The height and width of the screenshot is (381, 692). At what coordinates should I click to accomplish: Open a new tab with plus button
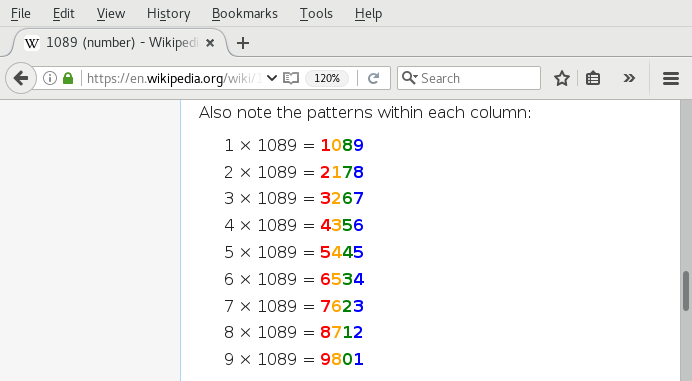coord(243,43)
